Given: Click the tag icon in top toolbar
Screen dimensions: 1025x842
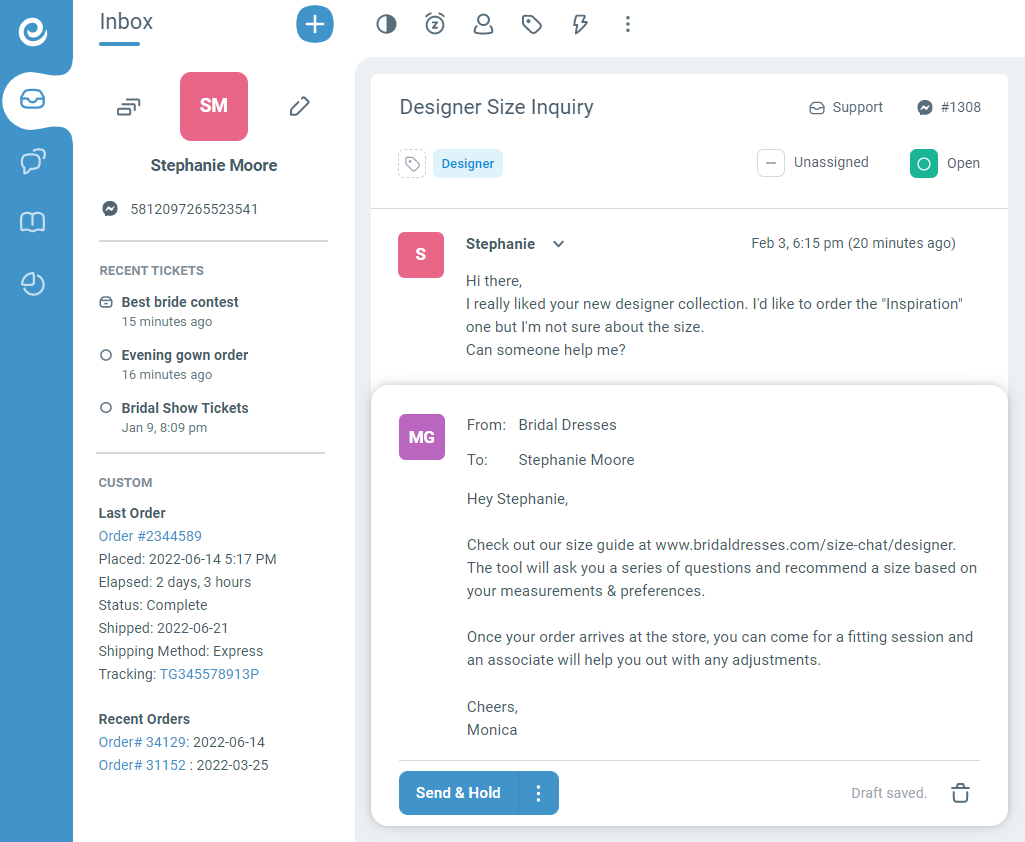Looking at the screenshot, I should pyautogui.click(x=532, y=24).
